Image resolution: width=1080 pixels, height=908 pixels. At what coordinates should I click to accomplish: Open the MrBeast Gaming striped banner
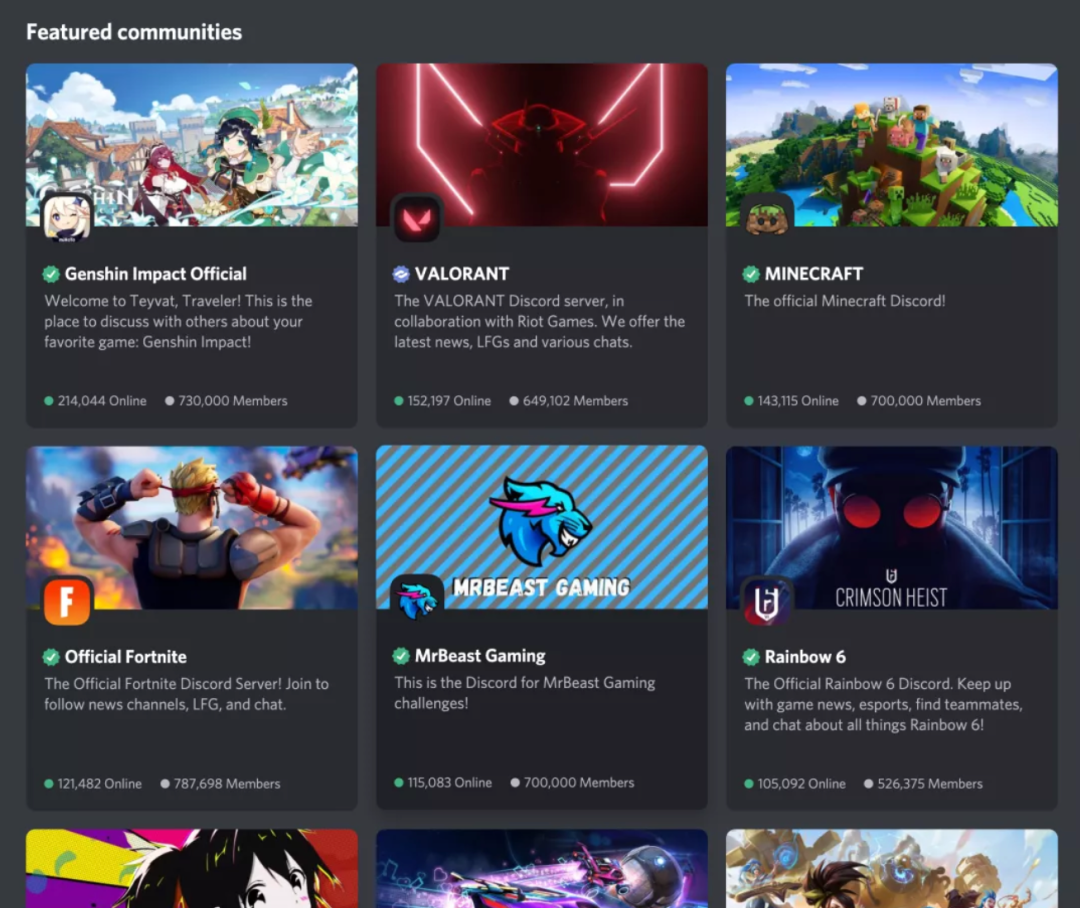point(541,527)
